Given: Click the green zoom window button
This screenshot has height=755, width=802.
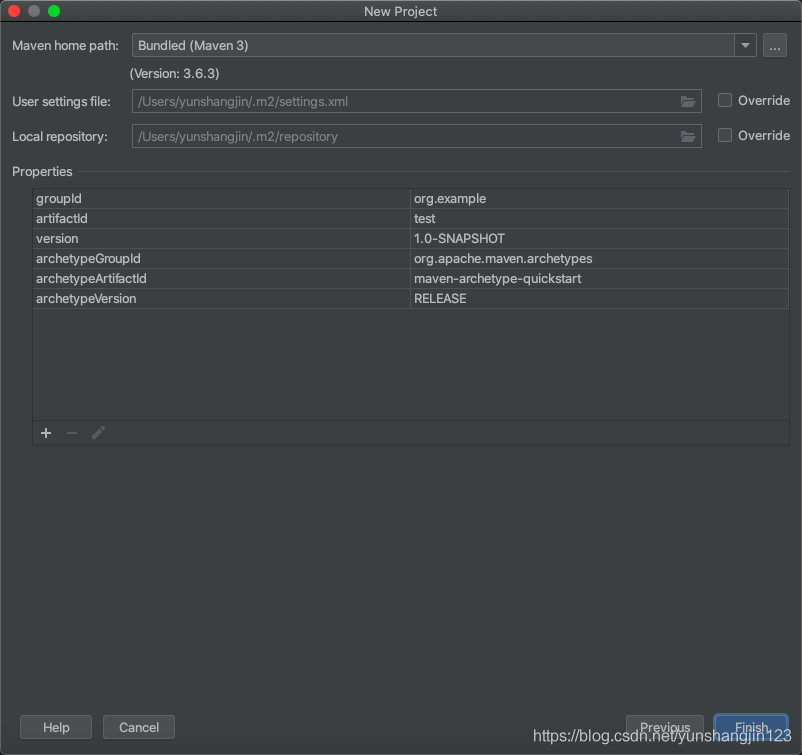Looking at the screenshot, I should tap(54, 11).
